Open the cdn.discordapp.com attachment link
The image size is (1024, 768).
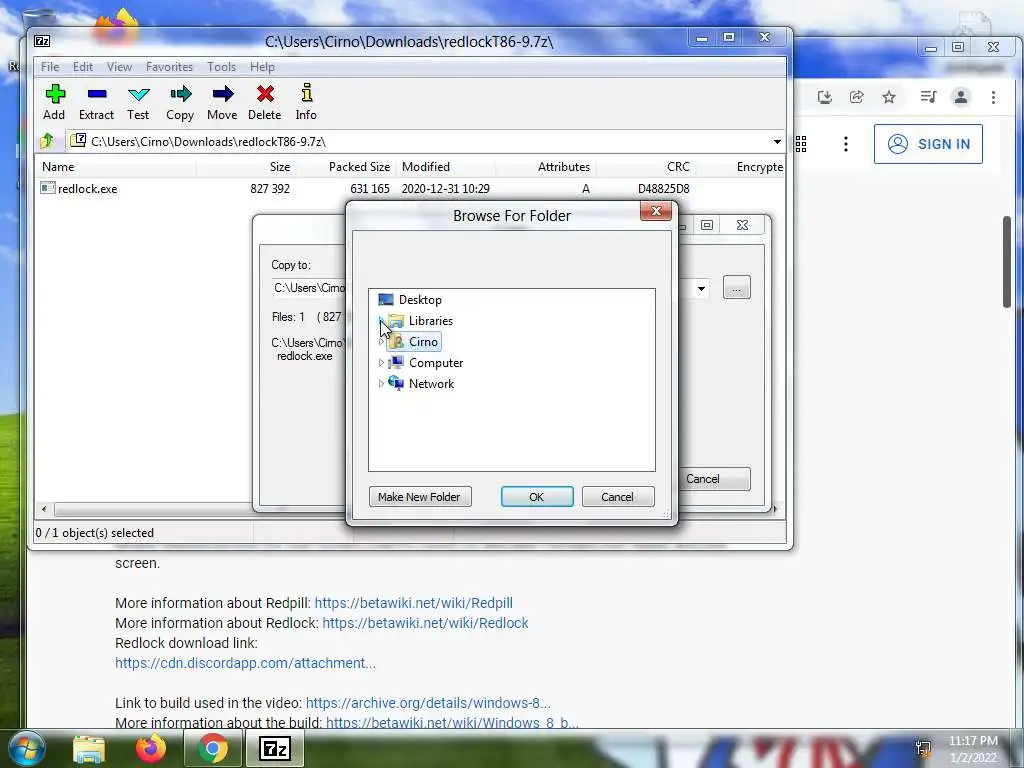click(246, 663)
